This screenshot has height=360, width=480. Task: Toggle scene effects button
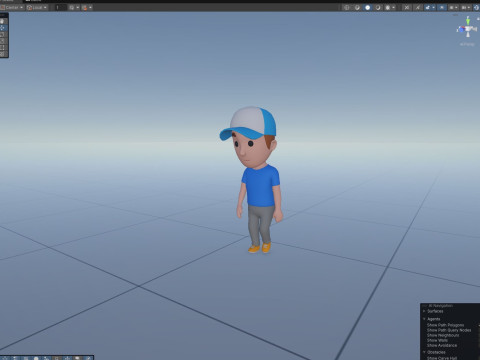point(428,7)
